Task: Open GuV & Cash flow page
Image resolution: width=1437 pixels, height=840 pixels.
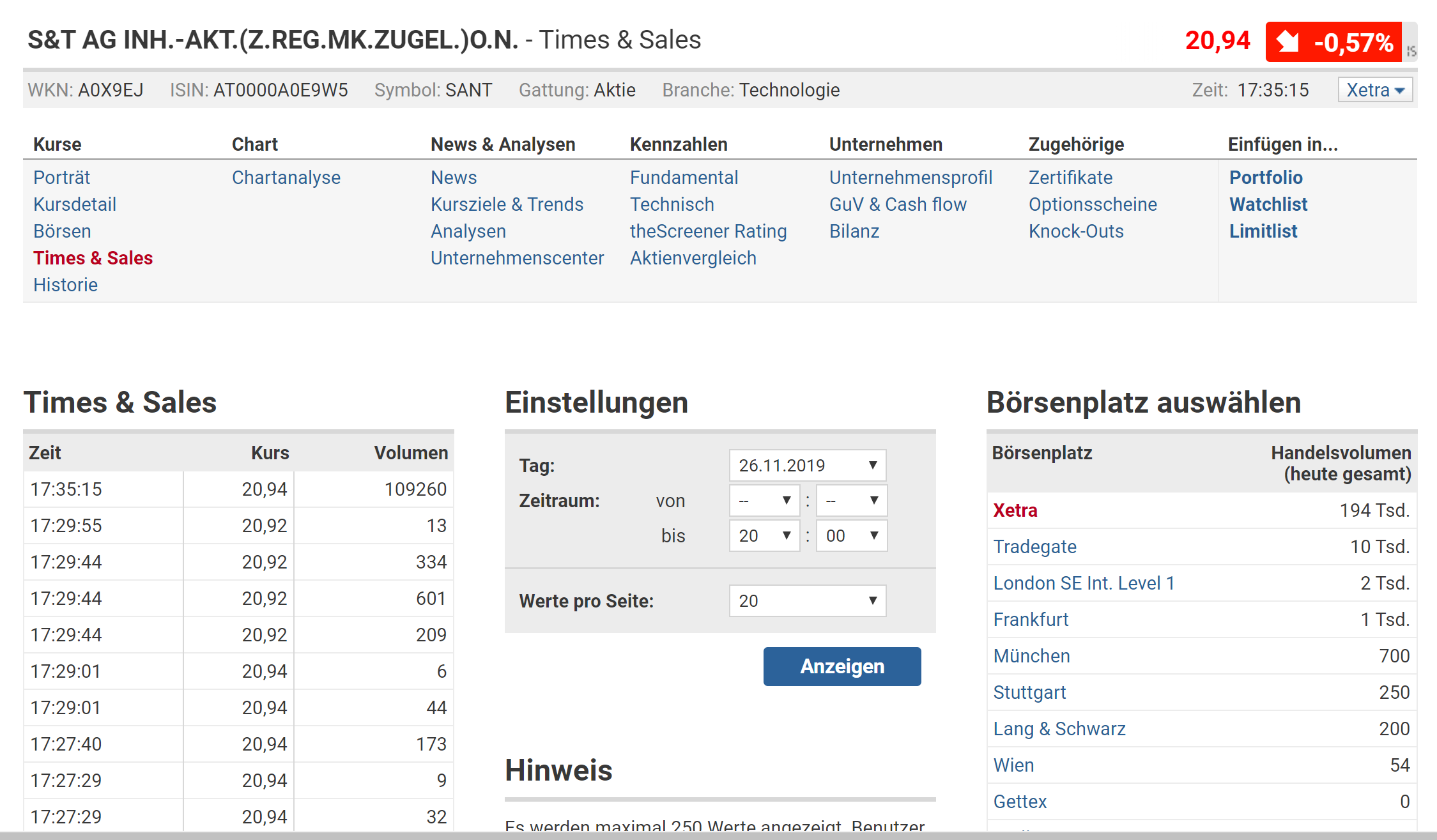Action: (x=898, y=204)
